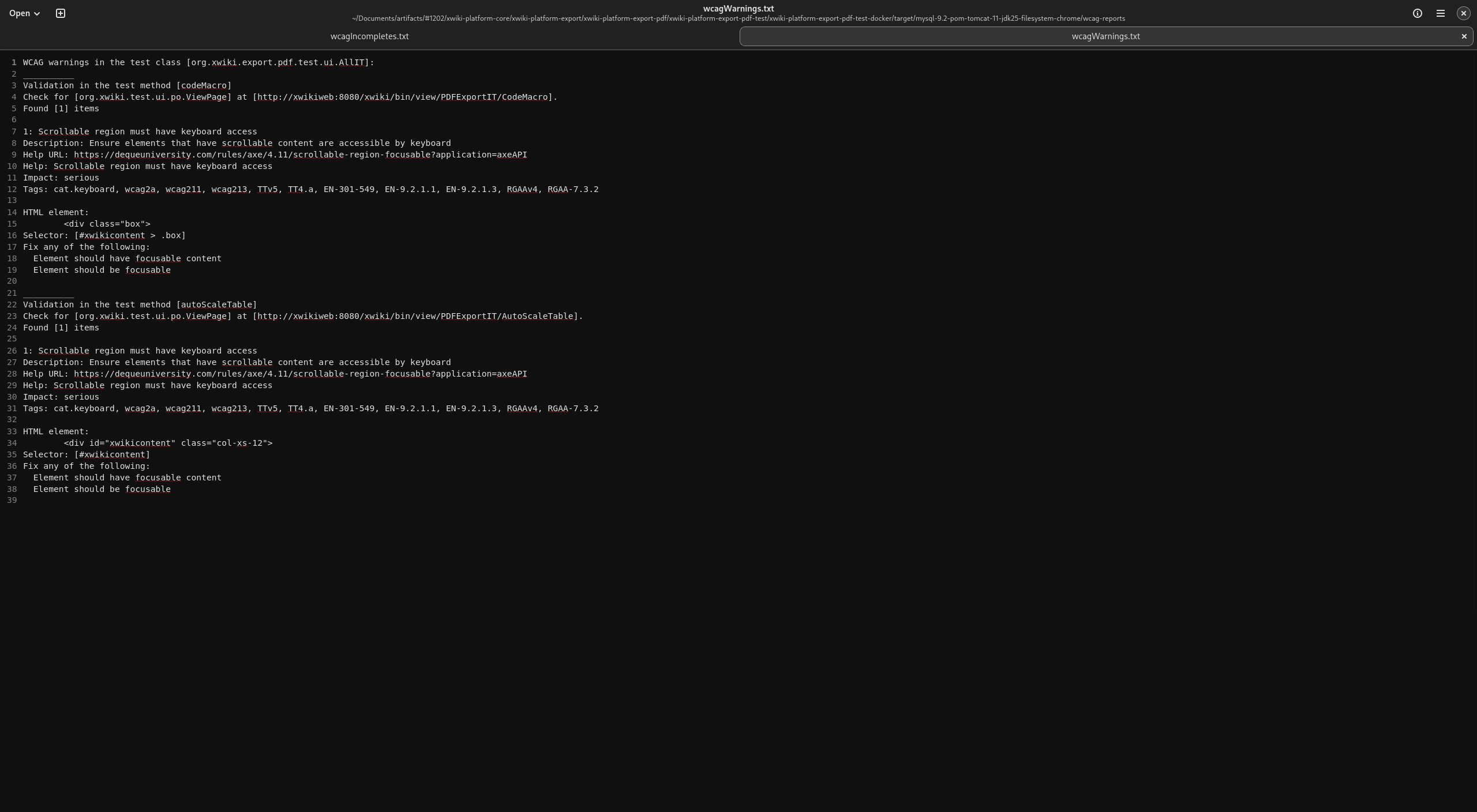Click the first line mentioning AllIT class

coord(198,62)
